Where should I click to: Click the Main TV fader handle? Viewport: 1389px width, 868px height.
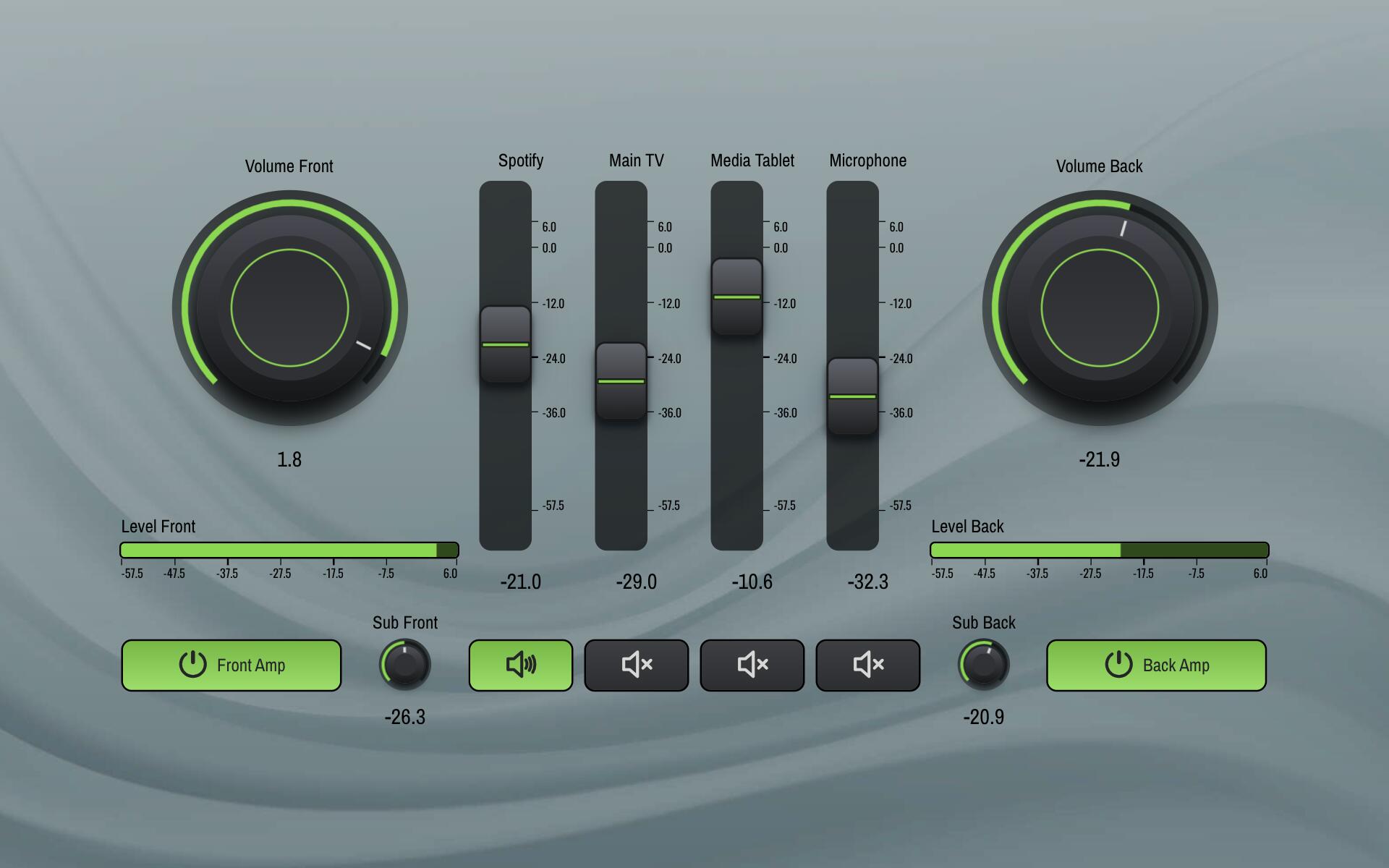coord(621,381)
